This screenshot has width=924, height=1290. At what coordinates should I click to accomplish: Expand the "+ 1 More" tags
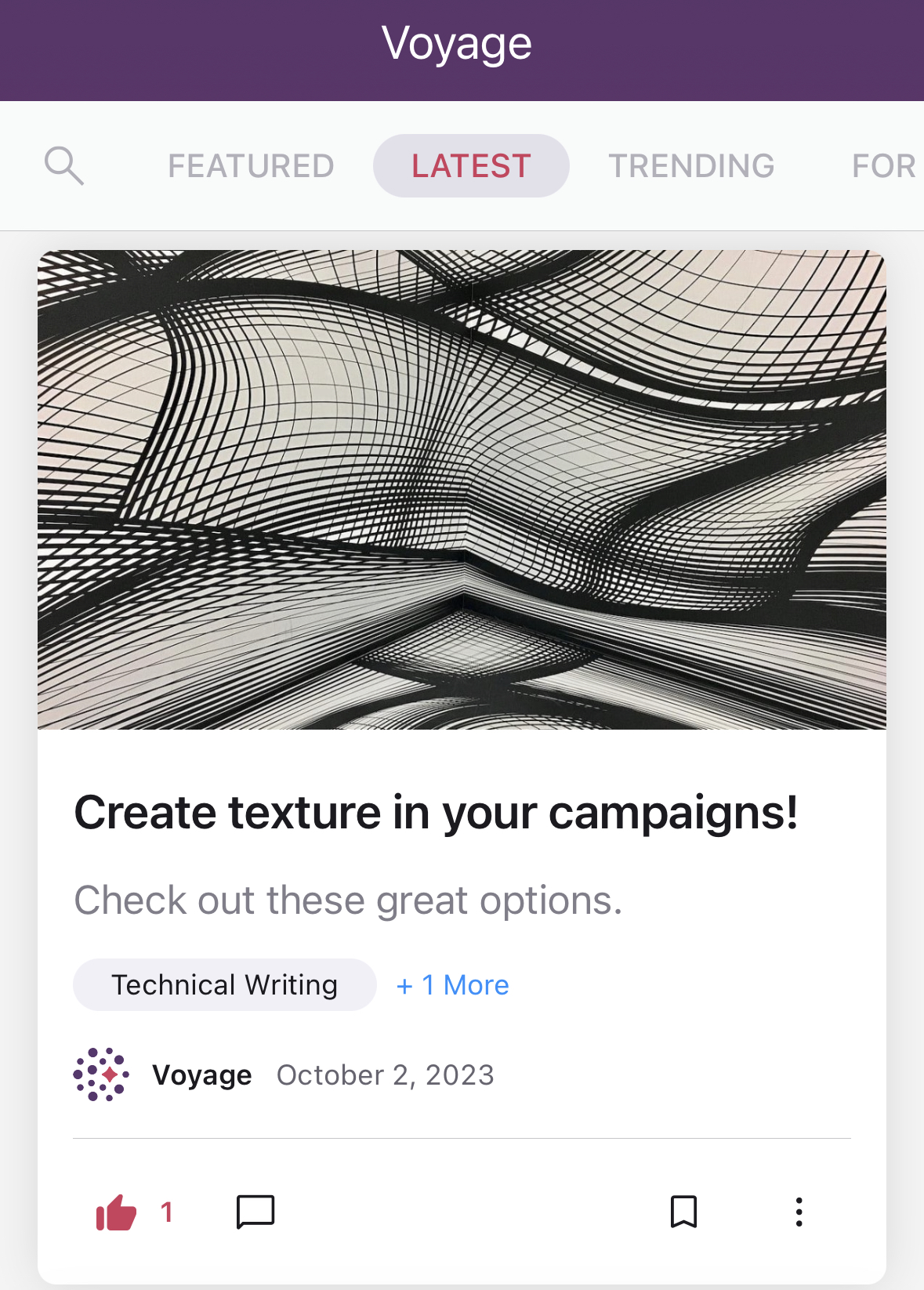tap(452, 984)
